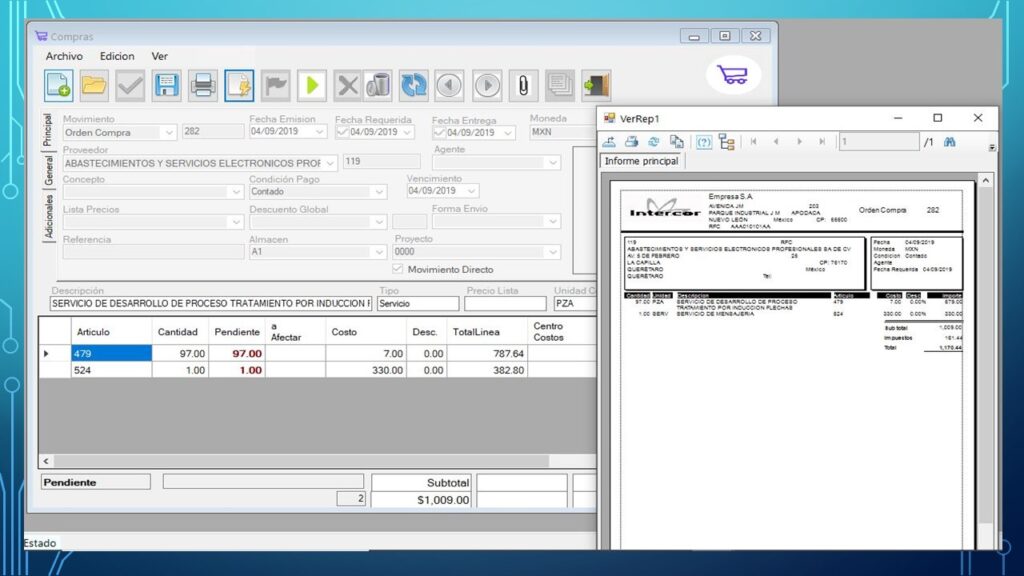Viewport: 1024px width, 576px height.
Task: Open a record with the folder icon
Action: 95,86
